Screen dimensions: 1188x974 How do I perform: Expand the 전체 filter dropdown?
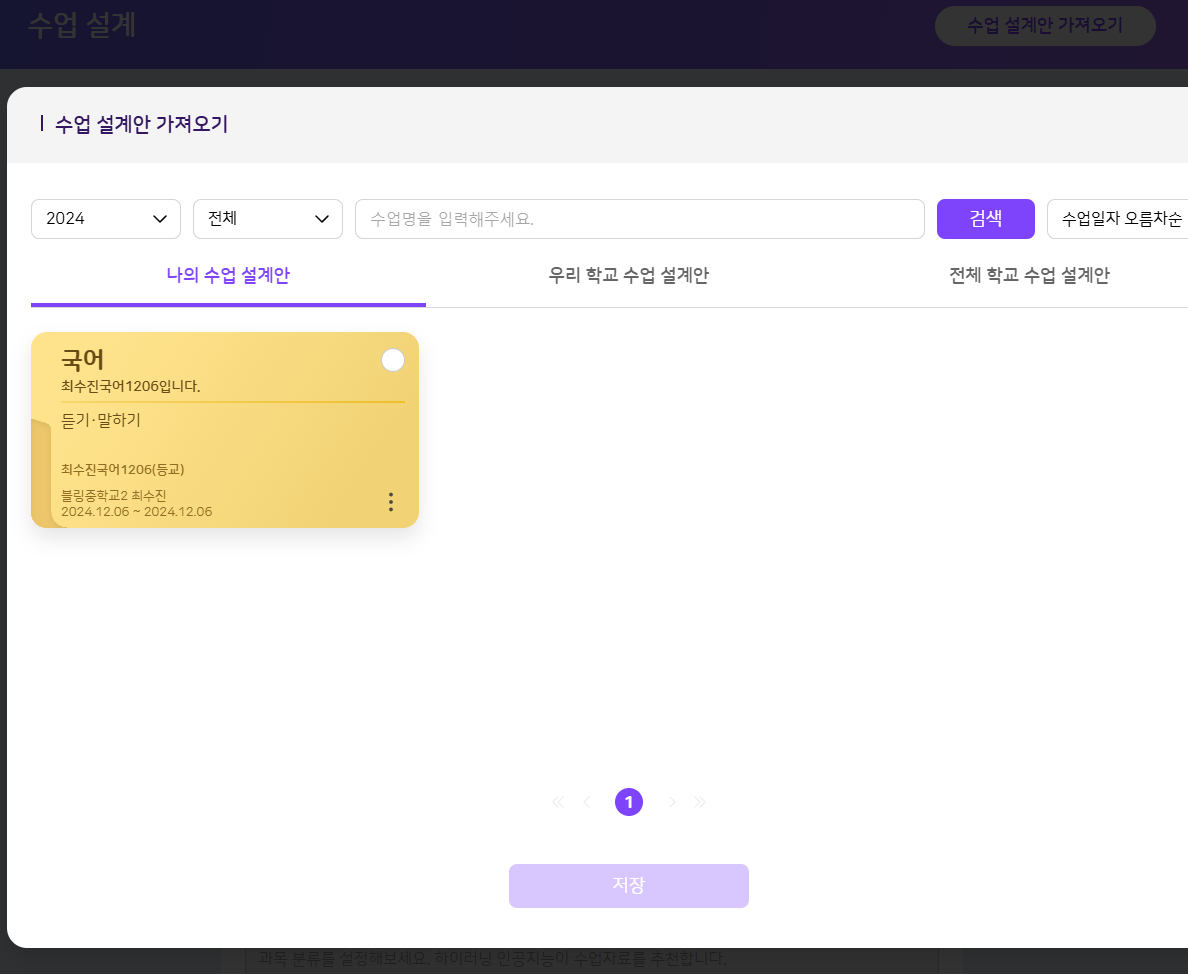[267, 219]
